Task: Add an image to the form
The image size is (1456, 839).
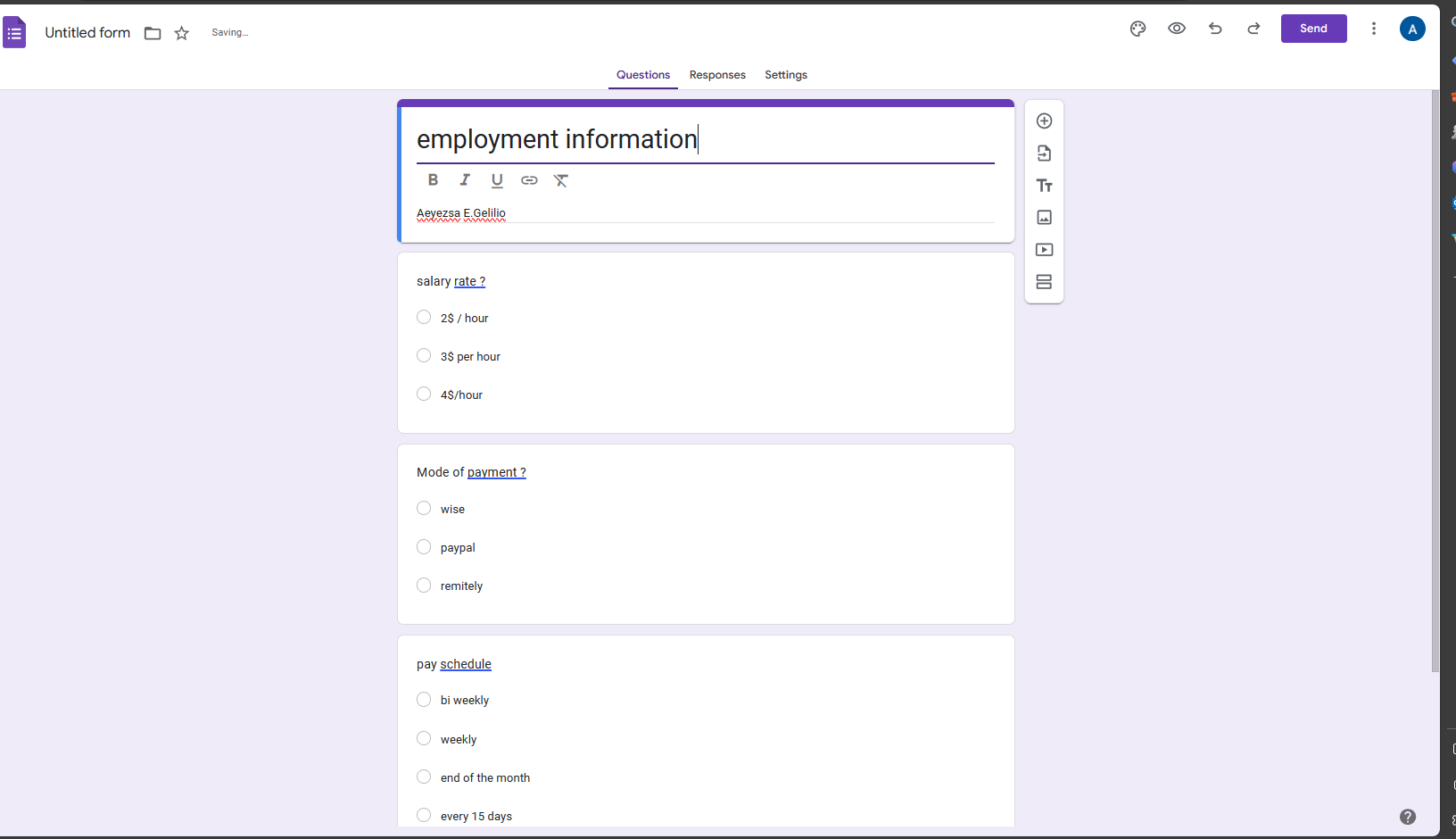Action: tap(1044, 218)
